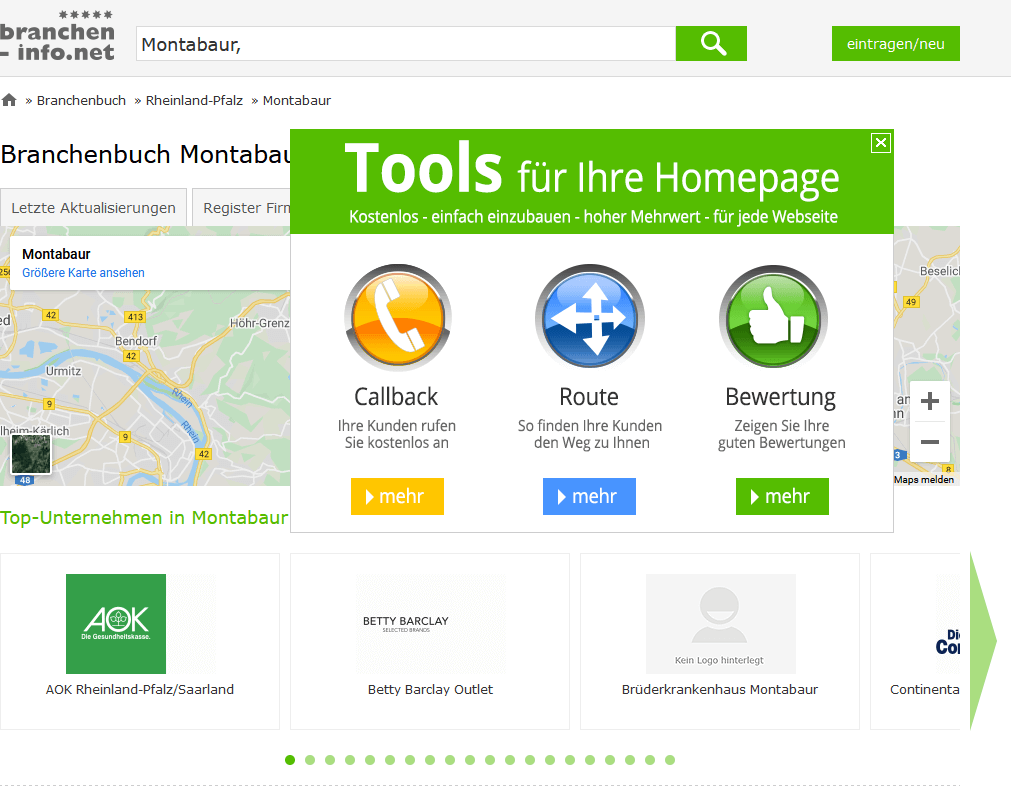The width and height of the screenshot is (1011, 787).
Task: Switch map to satellite view thumbnail
Action: (x=30, y=453)
